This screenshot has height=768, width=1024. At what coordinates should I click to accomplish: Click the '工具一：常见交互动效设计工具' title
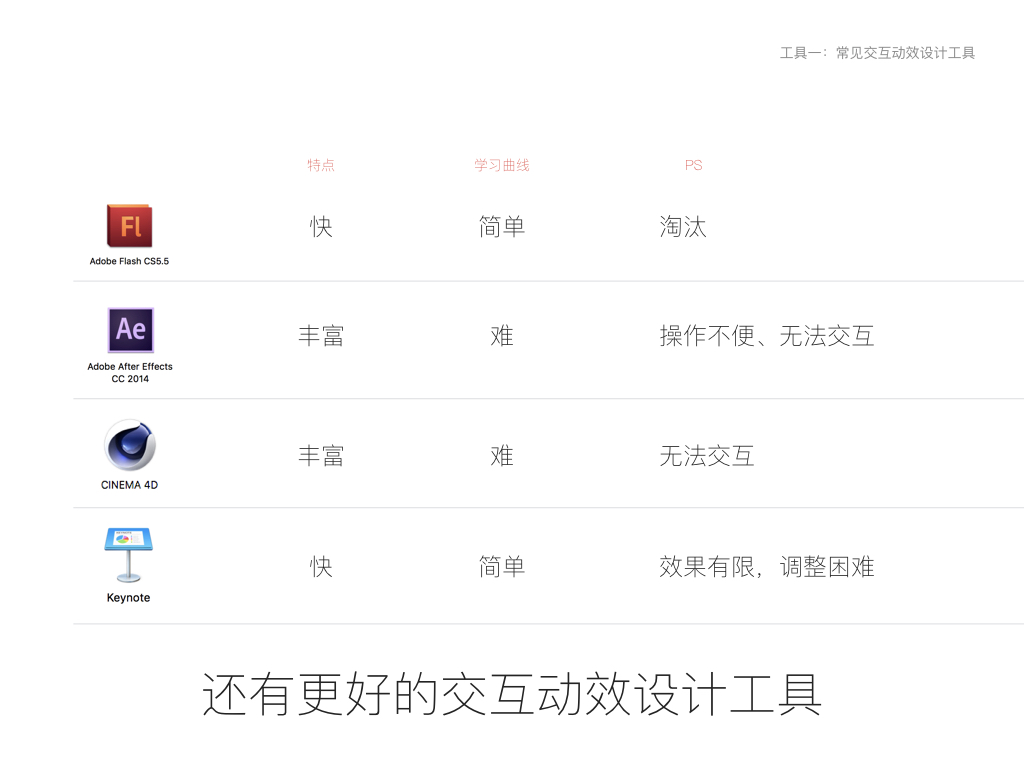877,53
